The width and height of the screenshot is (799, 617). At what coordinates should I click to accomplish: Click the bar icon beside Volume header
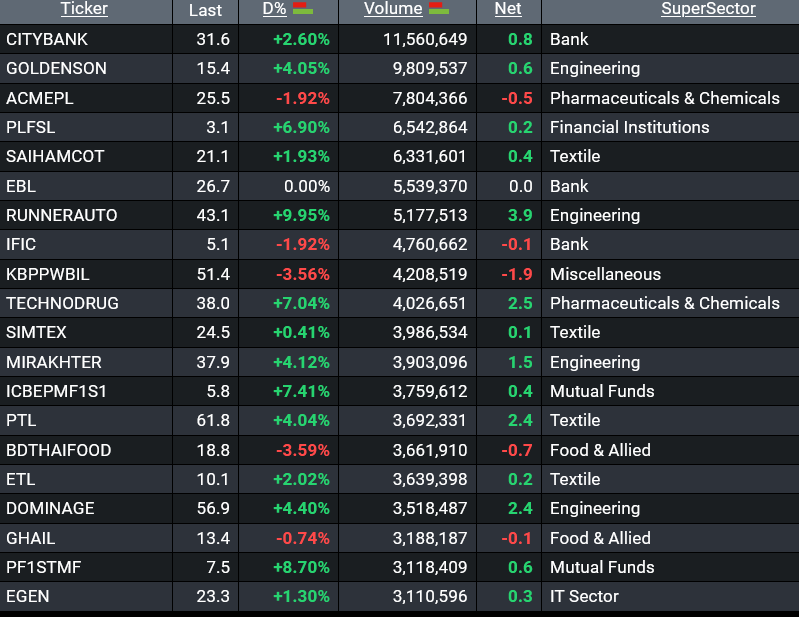438,10
